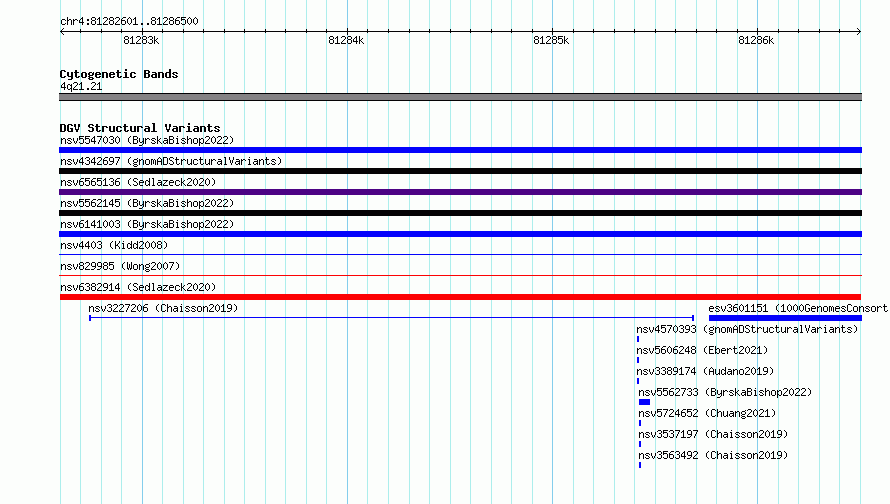The width and height of the screenshot is (890, 504).
Task: Select the nsv3227206 blue span line
Action: pos(392,318)
